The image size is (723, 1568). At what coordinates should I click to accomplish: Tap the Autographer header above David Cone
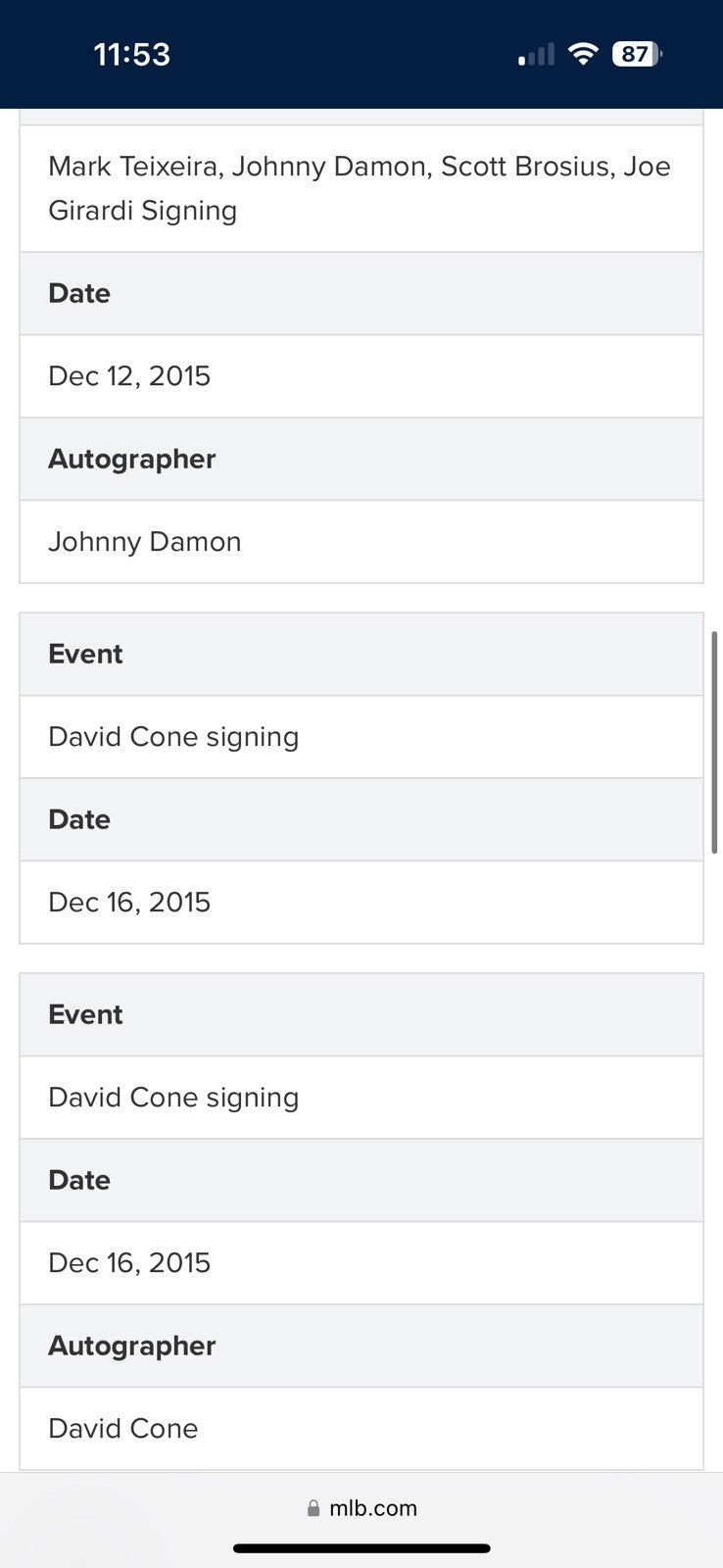point(132,1347)
